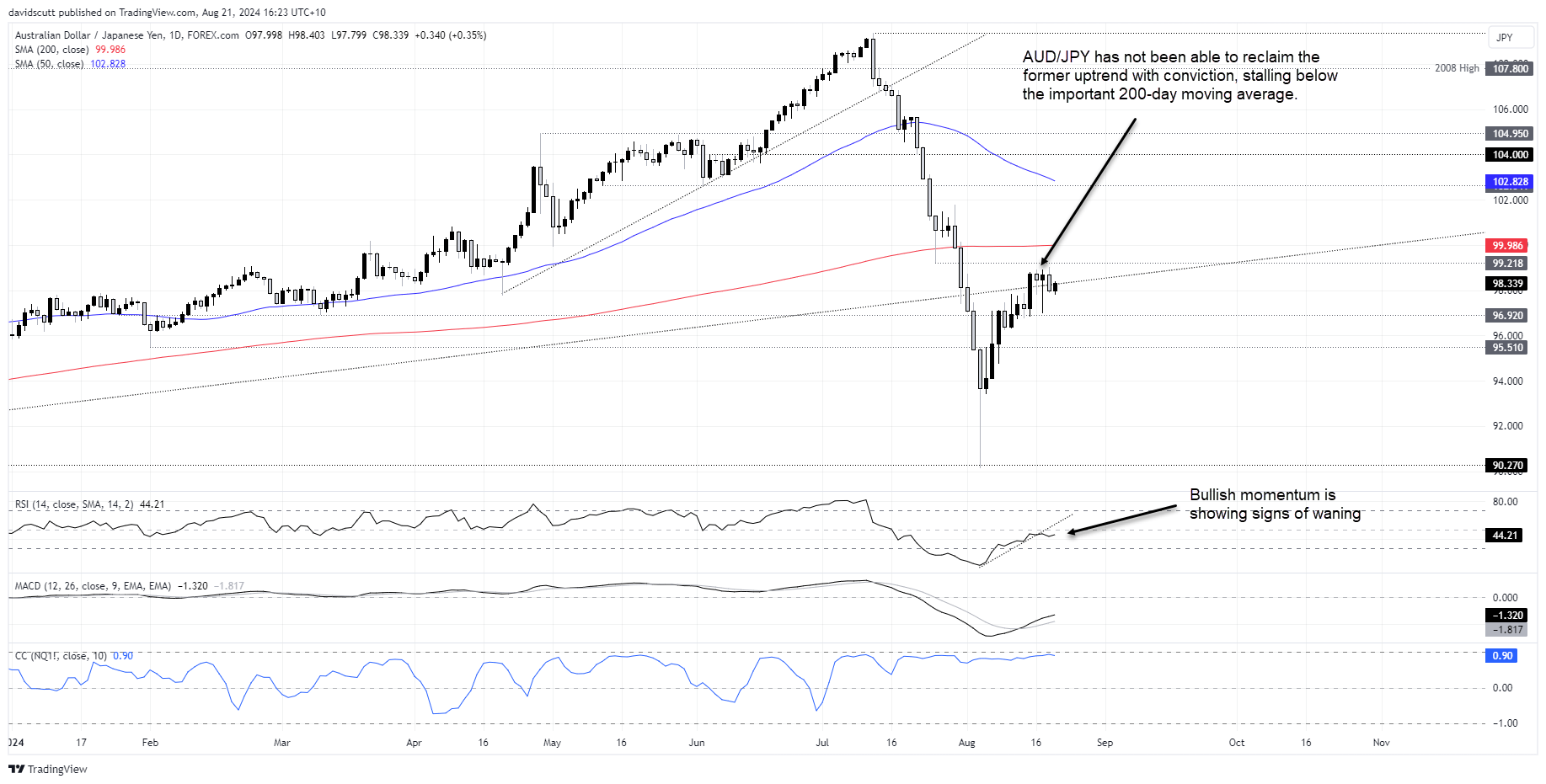This screenshot has height=784, width=1546.
Task: Click the 2008 High label
Action: pos(1457,68)
